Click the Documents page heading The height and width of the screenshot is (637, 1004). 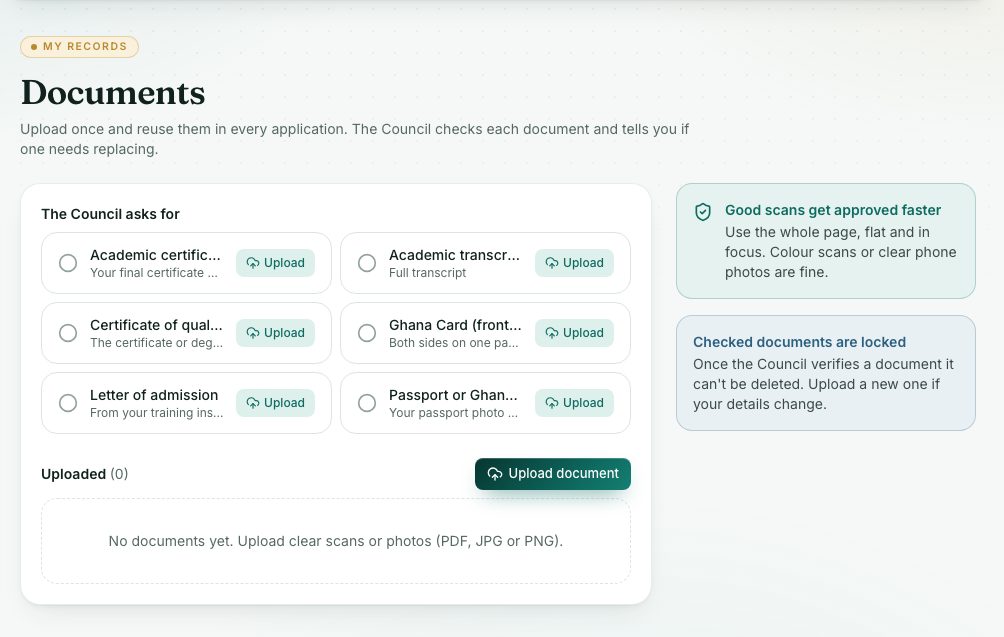113,93
